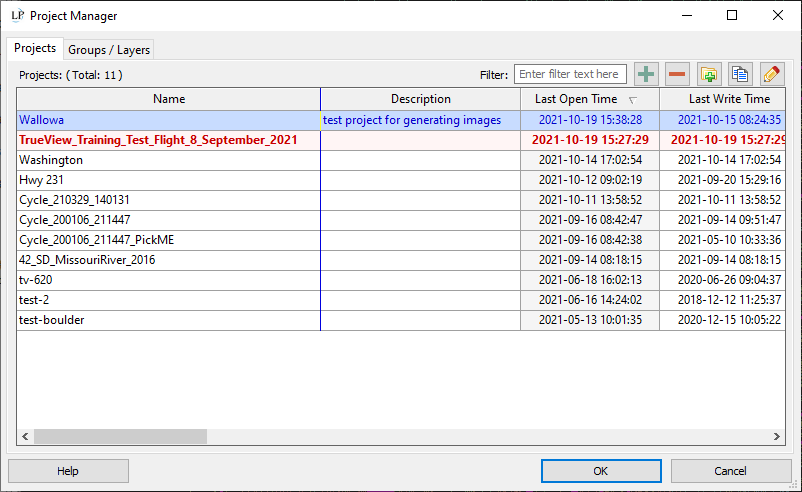The width and height of the screenshot is (802, 492).
Task: Sort by Last Open Time column header
Action: pyautogui.click(x=590, y=99)
